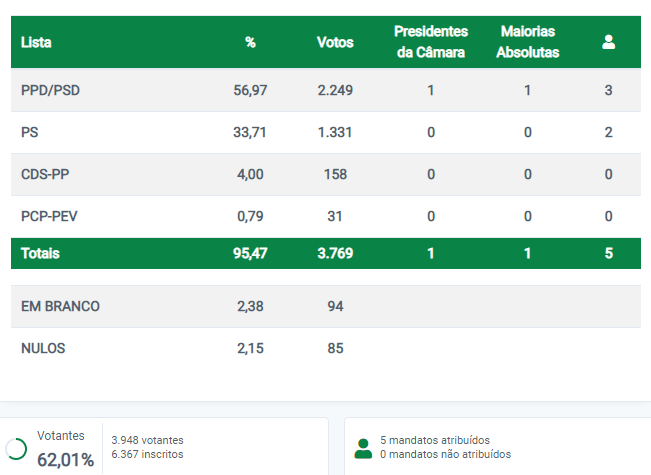
Task: Select the PPD/PSD list row
Action: tap(326, 90)
